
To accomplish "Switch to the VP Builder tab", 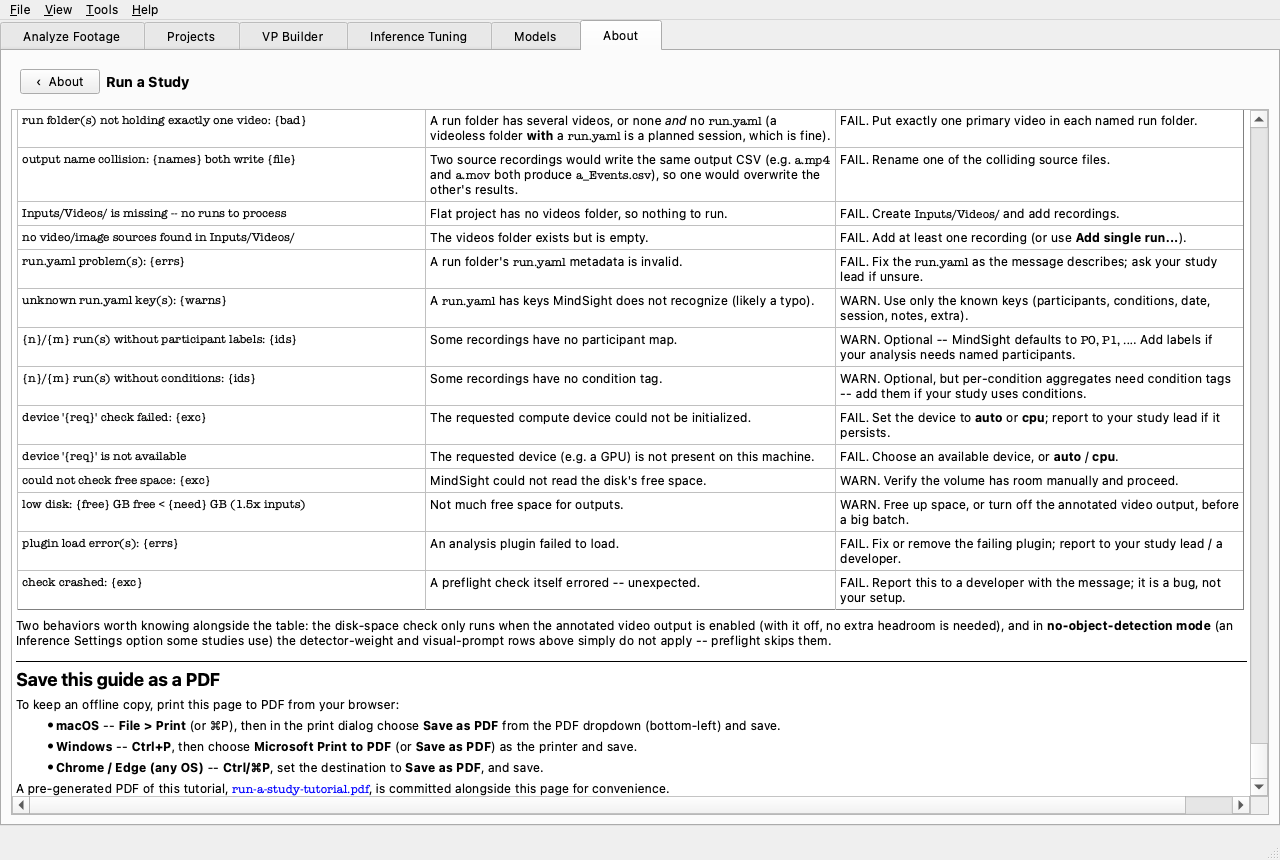I will pyautogui.click(x=293, y=36).
